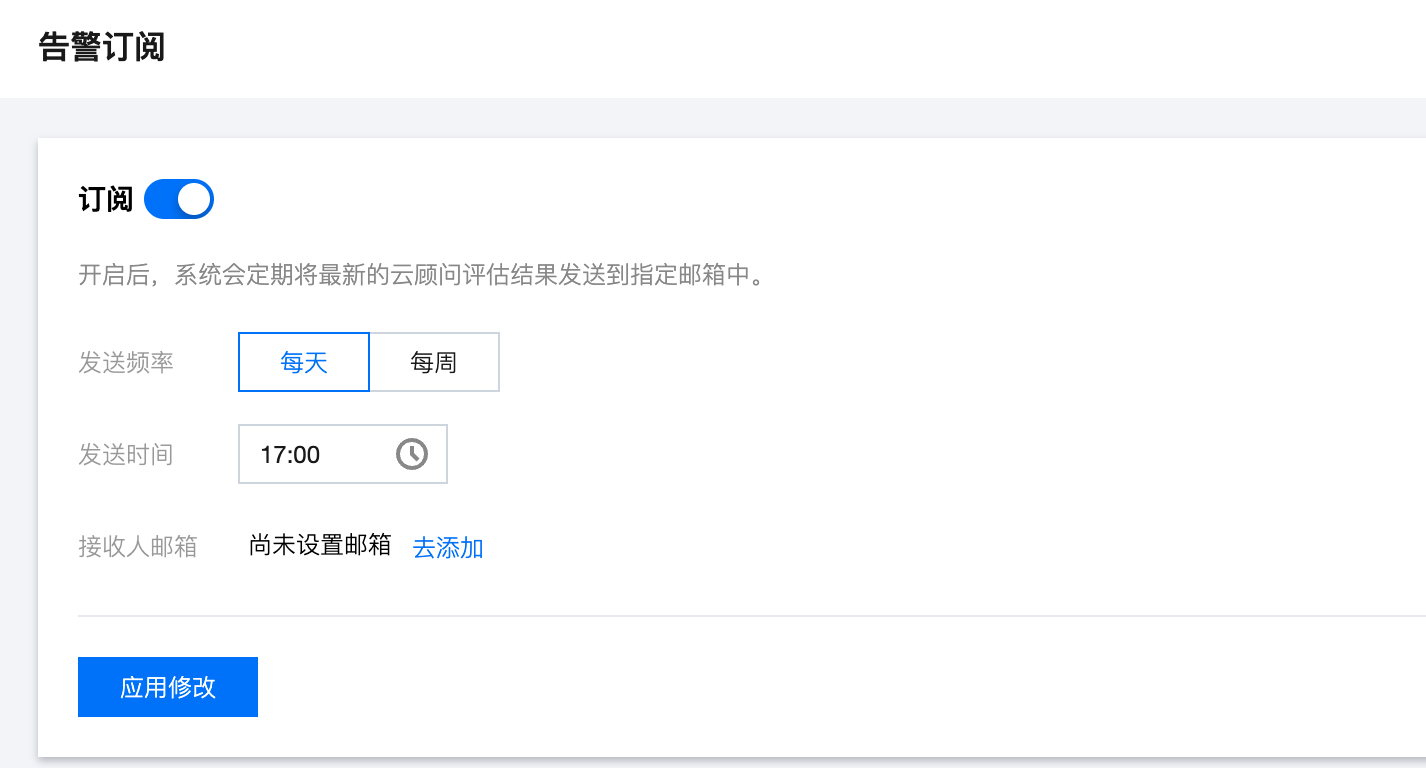This screenshot has width=1426, height=768.
Task: Click the 发送频率 field label
Action: point(126,362)
